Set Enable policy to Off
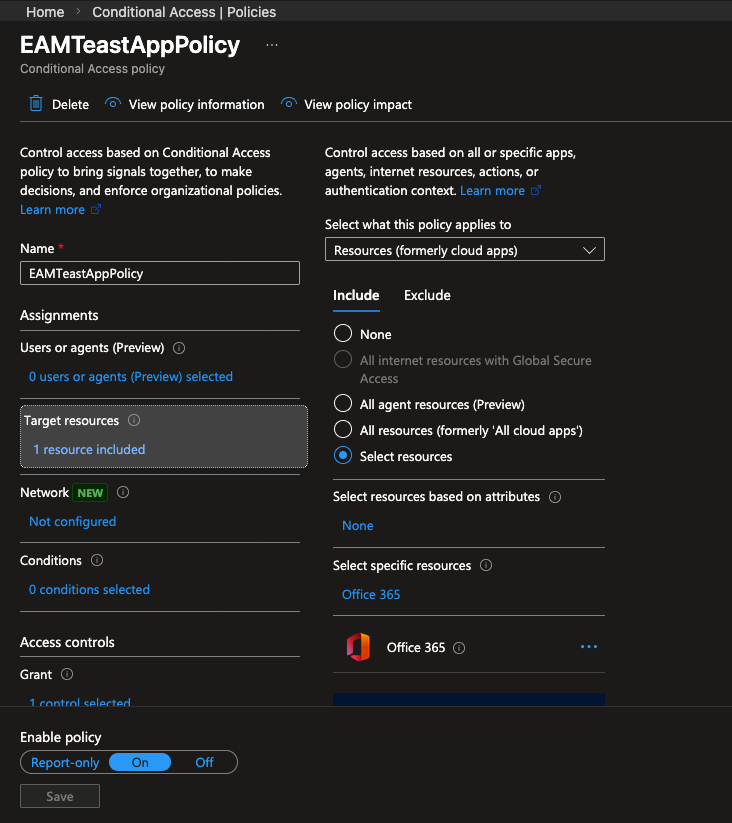 pos(205,763)
